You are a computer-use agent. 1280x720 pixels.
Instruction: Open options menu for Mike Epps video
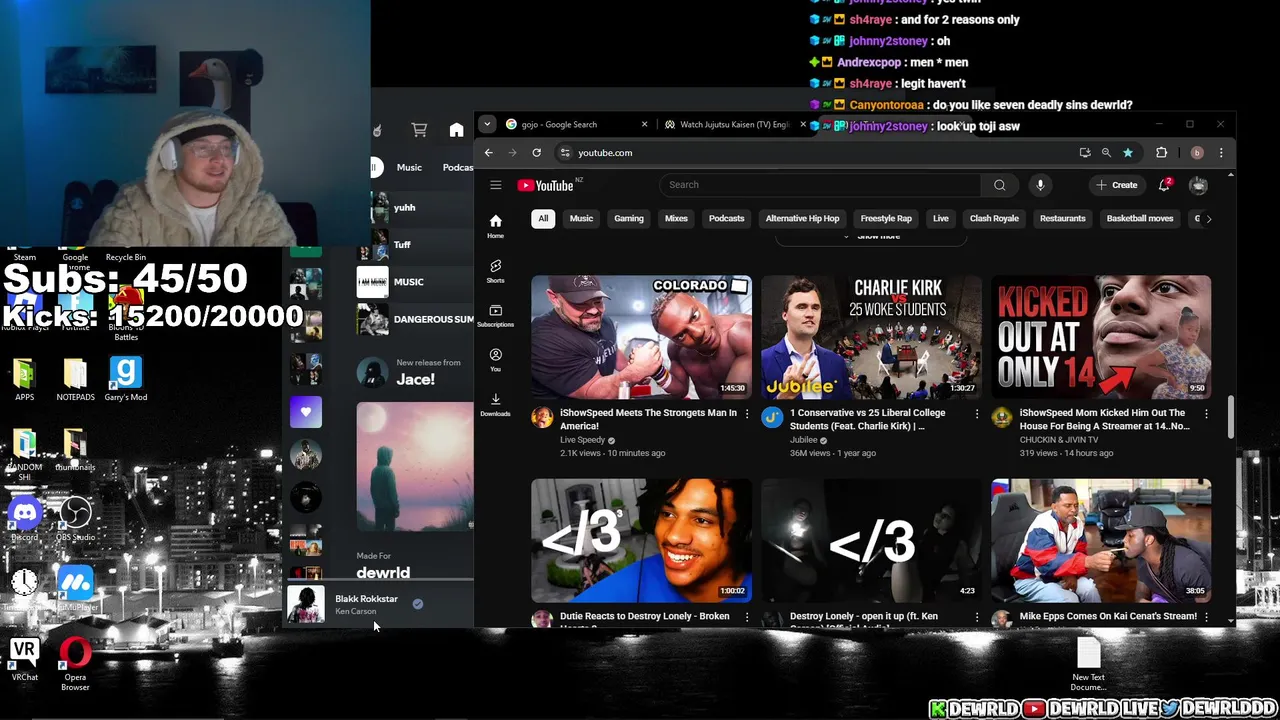tap(1206, 617)
